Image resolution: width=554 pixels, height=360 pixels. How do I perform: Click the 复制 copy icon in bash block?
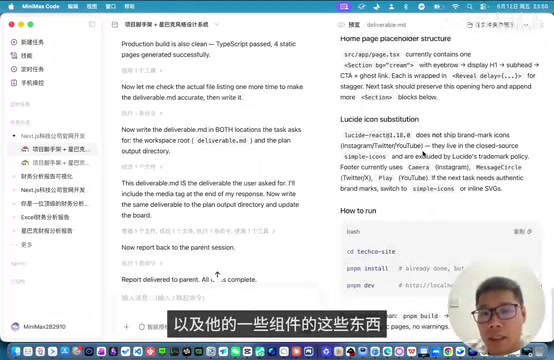pyautogui.click(x=529, y=231)
